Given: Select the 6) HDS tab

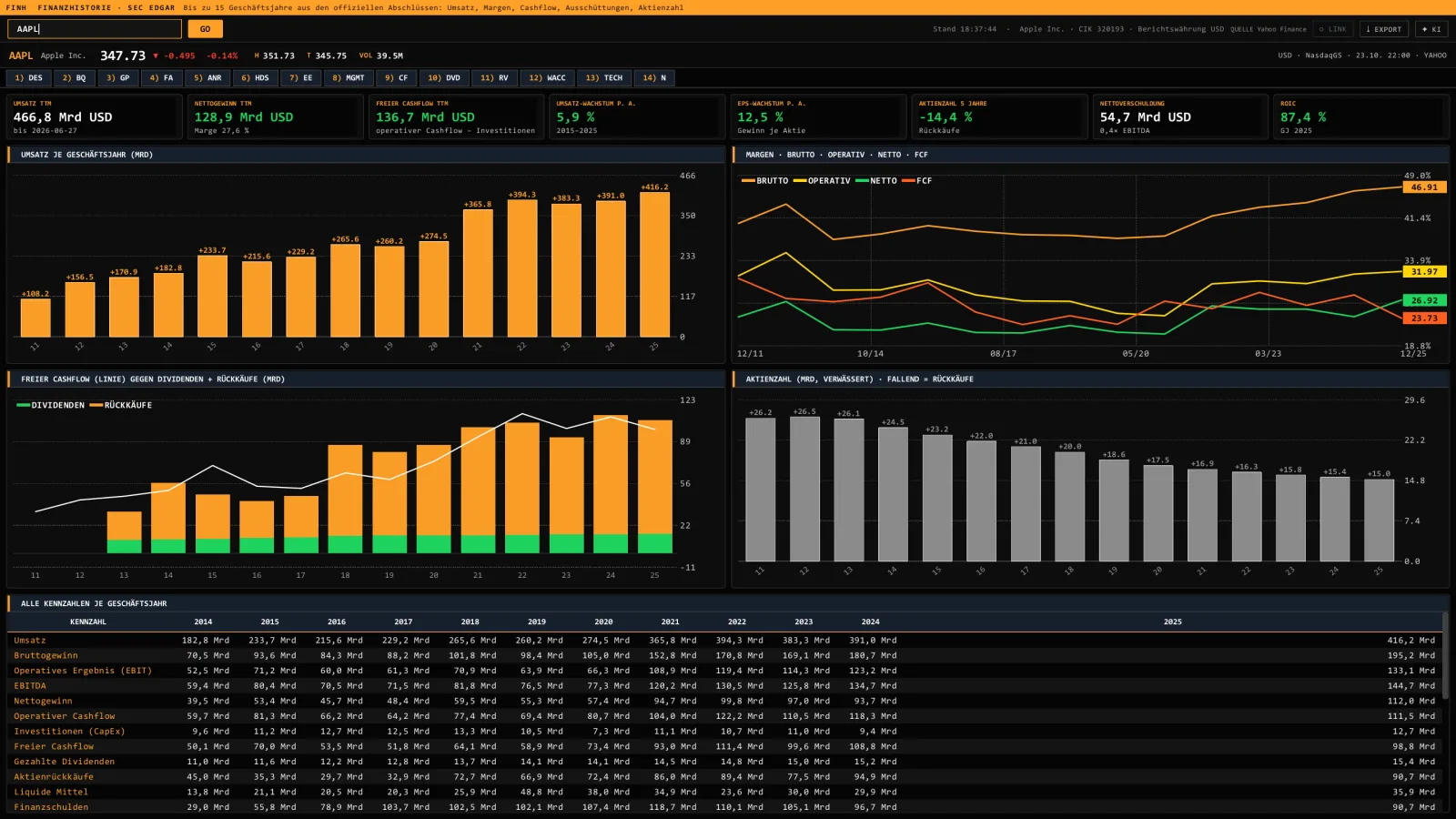Looking at the screenshot, I should pos(255,78).
